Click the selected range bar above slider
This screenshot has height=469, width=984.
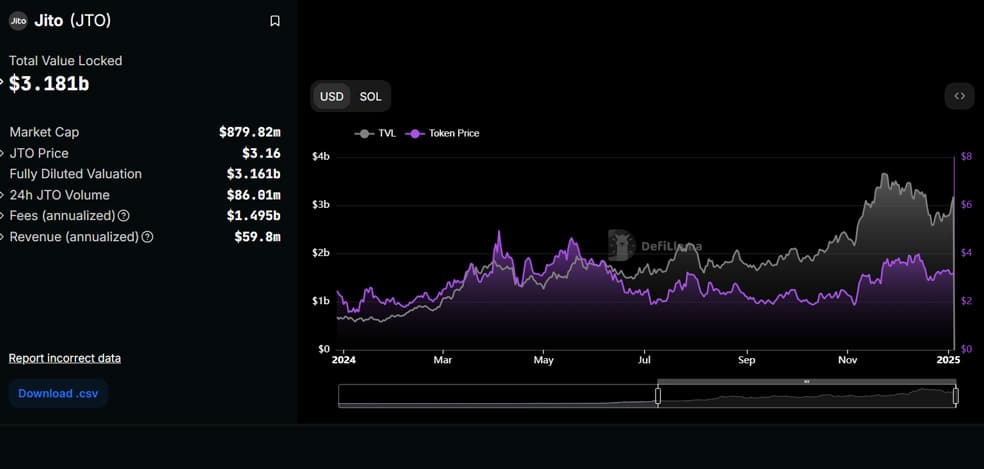[x=807, y=381]
